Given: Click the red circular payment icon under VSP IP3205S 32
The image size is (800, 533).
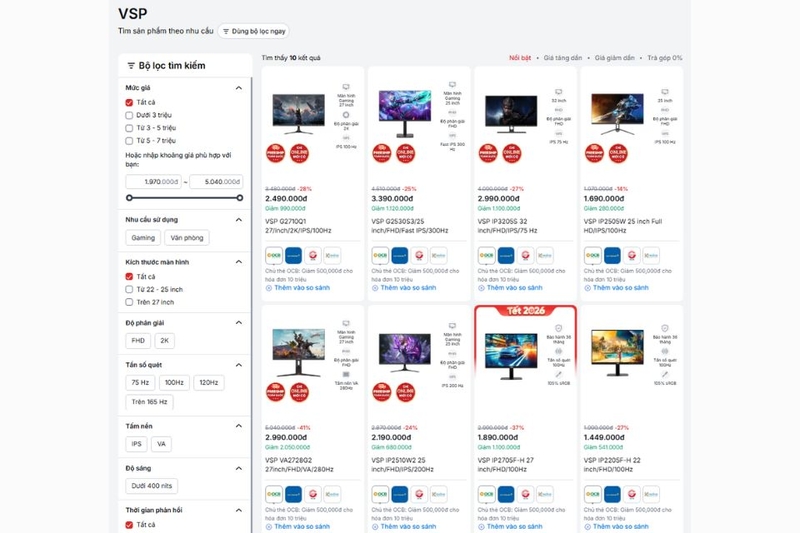Looking at the screenshot, I should coord(525,256).
